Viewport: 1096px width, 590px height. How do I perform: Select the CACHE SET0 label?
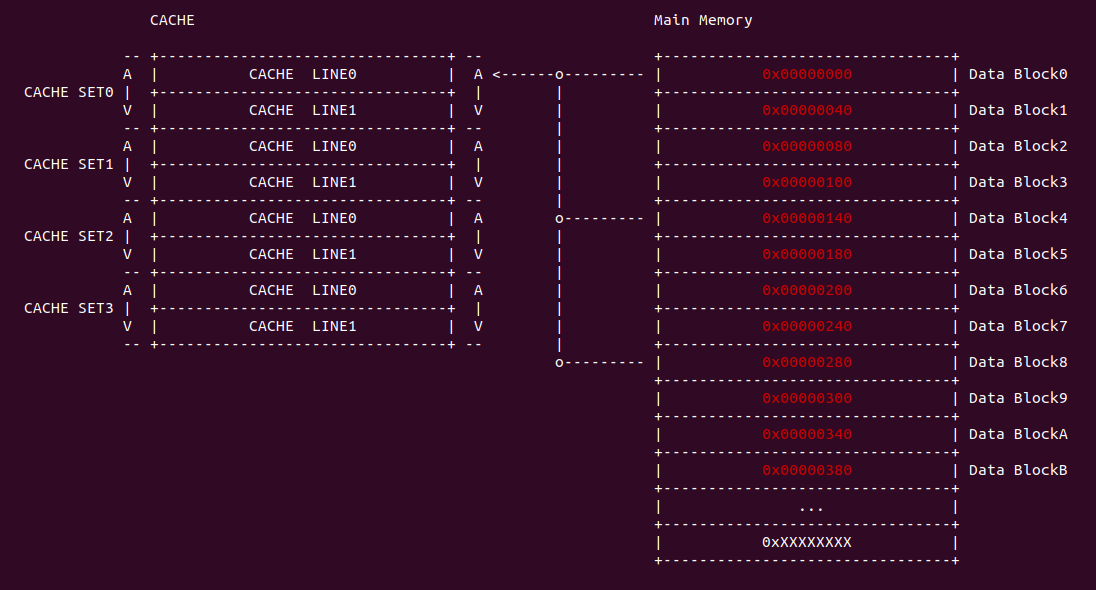coord(68,92)
